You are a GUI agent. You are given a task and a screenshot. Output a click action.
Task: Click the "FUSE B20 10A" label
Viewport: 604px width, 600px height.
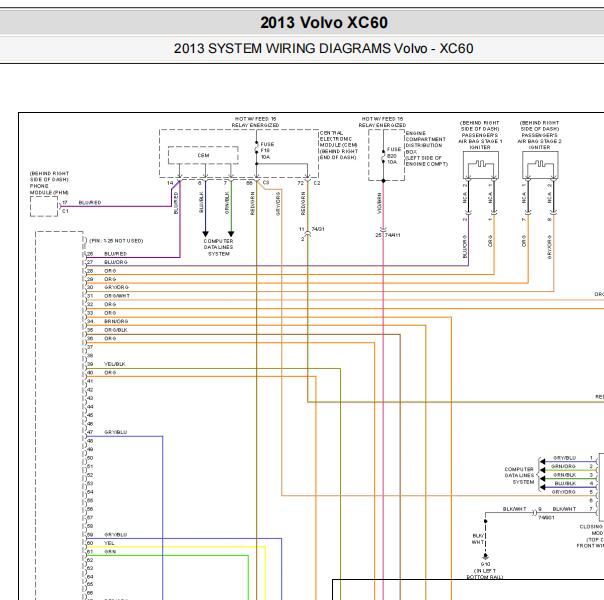(x=394, y=156)
